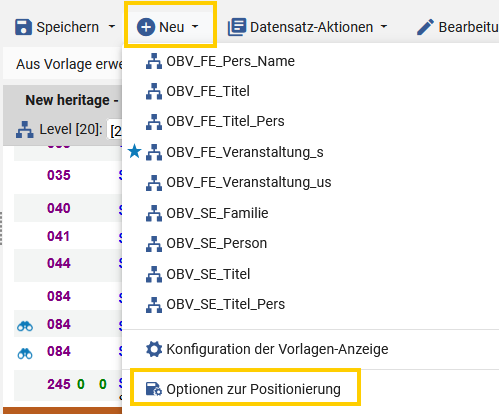Click the blue plus icon beside Neu
Image resolution: width=499 pixels, height=414 pixels.
click(146, 27)
